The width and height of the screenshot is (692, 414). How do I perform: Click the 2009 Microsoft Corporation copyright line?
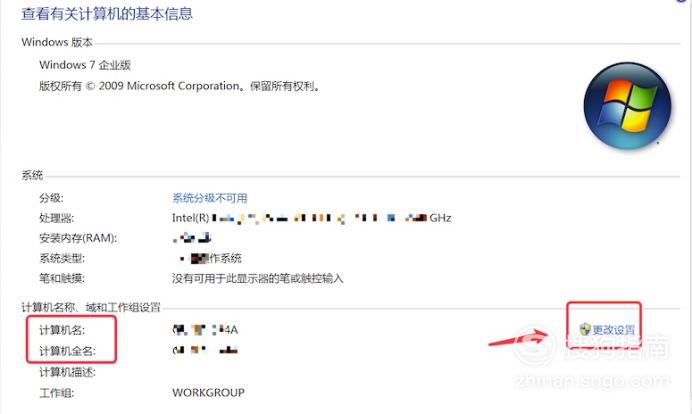179,86
